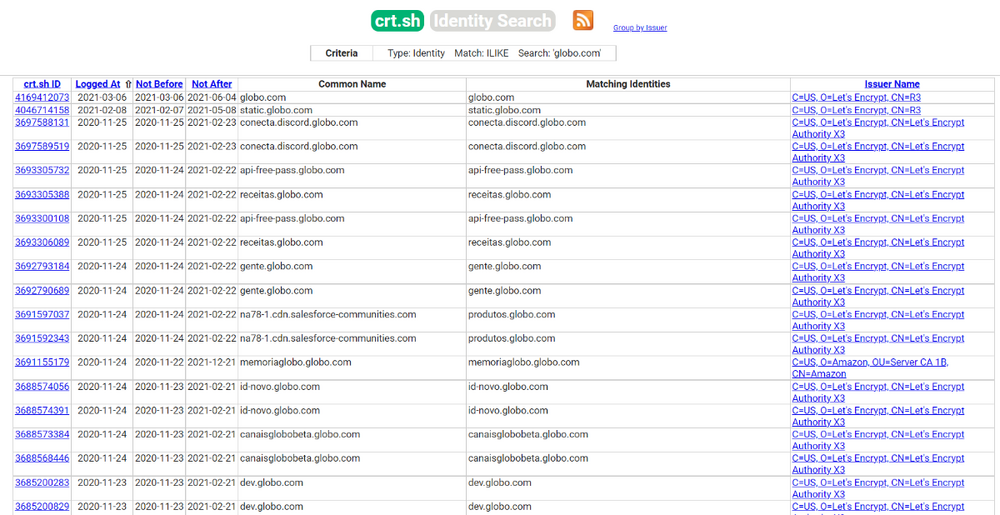The height and width of the screenshot is (515, 1000).
Task: Open issuer link in row 3697588131
Action: 878,128
